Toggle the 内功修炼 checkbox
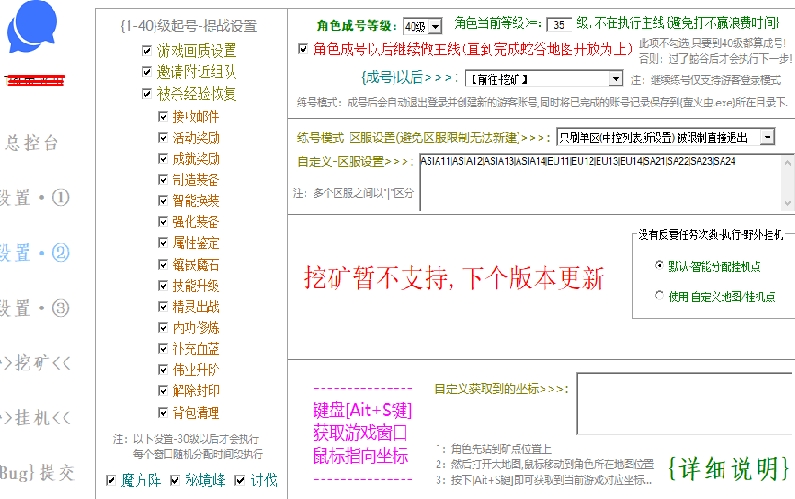Screen dimensions: 795x499 [163, 328]
